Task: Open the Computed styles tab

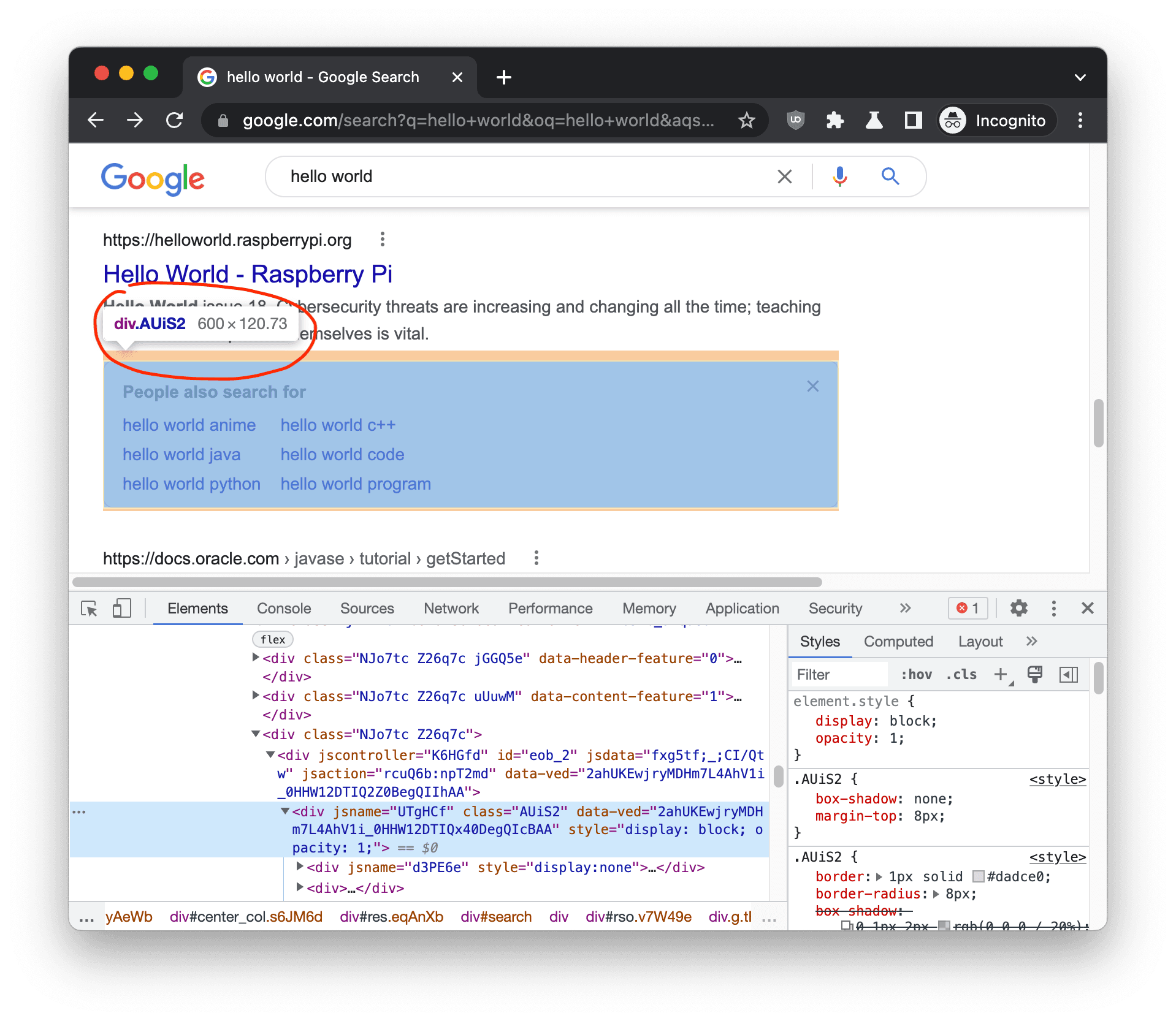Action: pos(898,642)
